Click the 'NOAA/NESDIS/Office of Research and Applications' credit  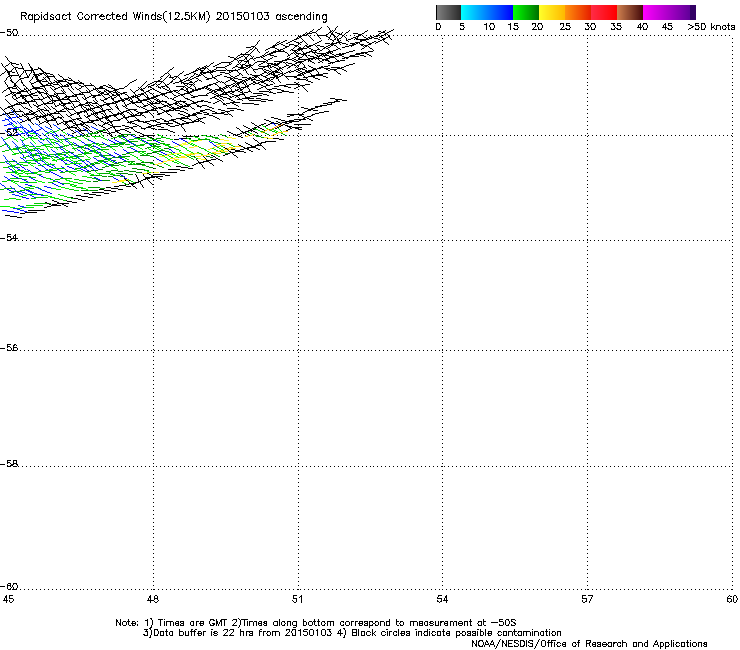pos(589,644)
